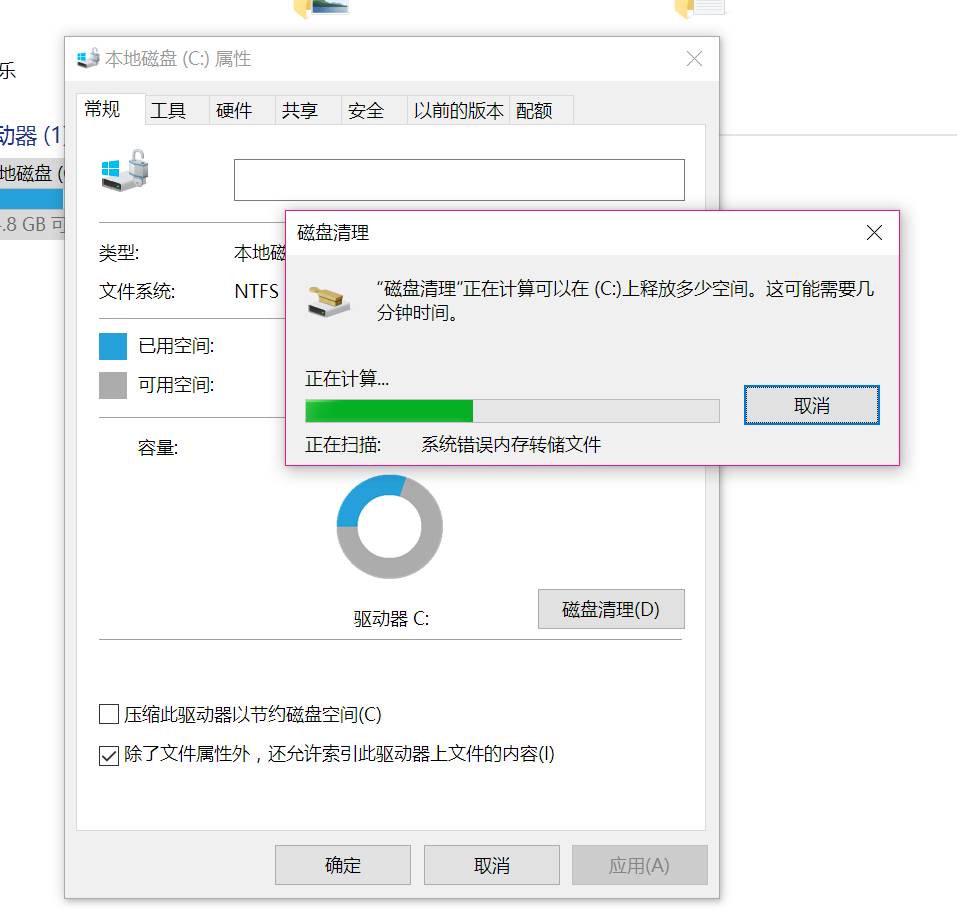Screen dimensions: 957x909
Task: Click the Disk Cleanup broom drive icon
Action: click(329, 301)
